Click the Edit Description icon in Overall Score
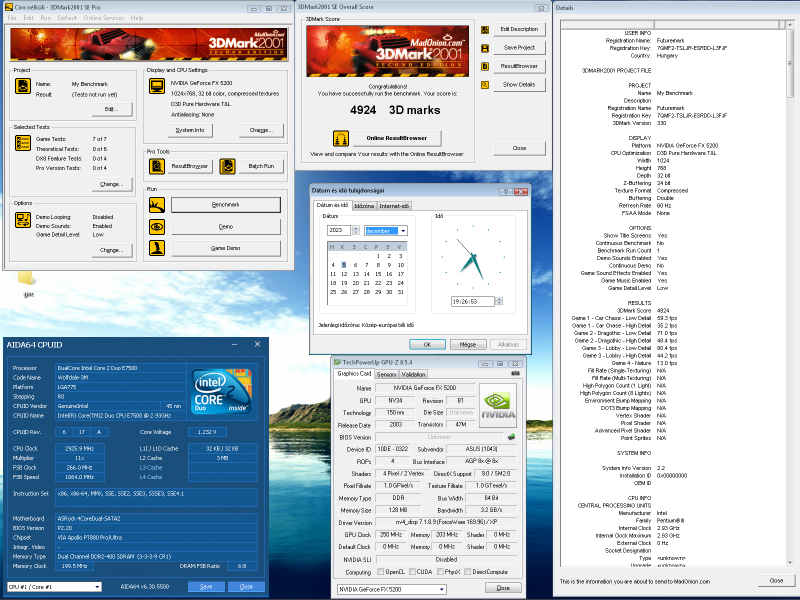The image size is (800, 600). point(485,30)
